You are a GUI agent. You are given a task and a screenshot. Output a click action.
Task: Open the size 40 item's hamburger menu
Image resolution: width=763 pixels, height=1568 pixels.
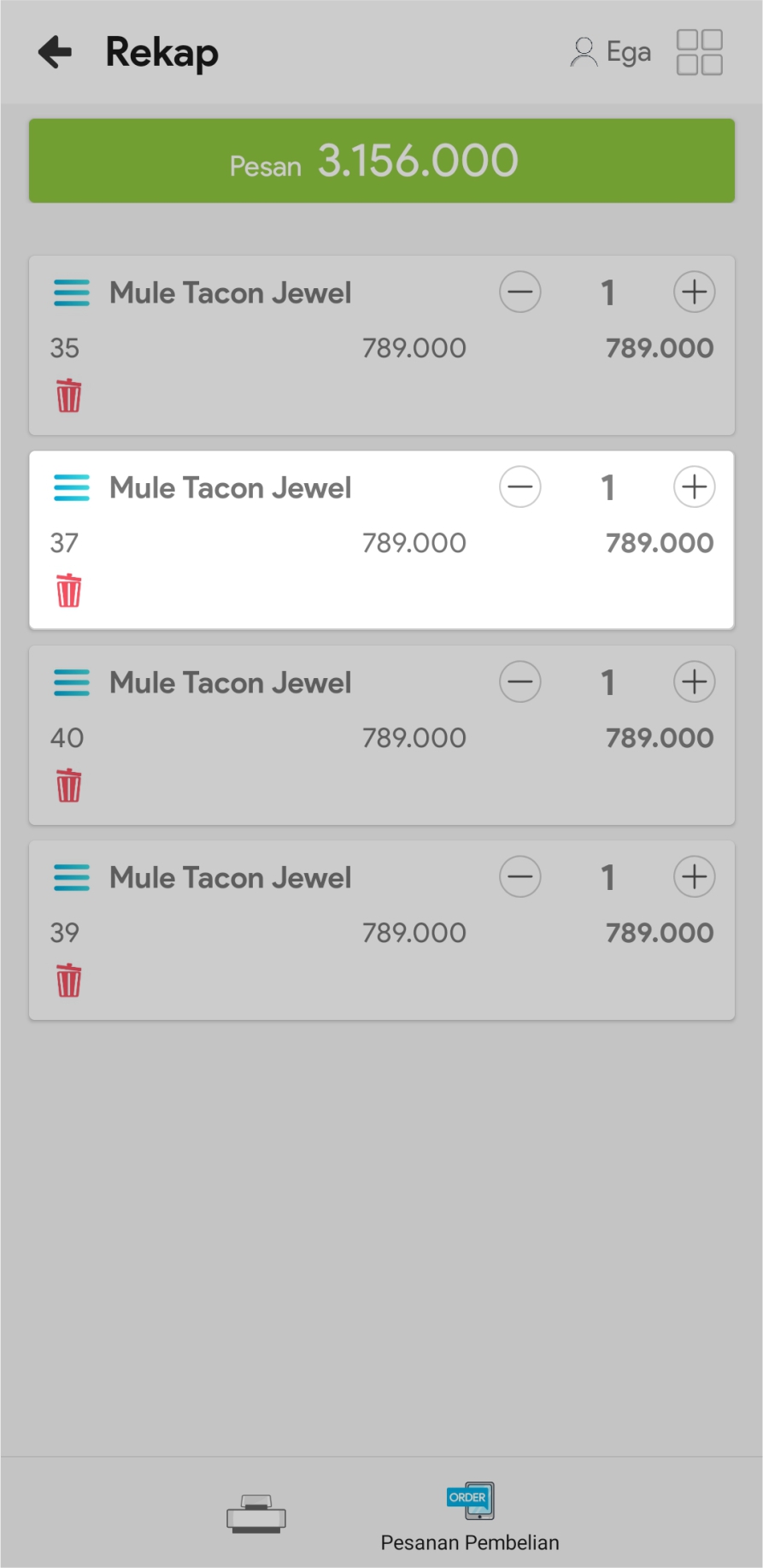point(72,682)
